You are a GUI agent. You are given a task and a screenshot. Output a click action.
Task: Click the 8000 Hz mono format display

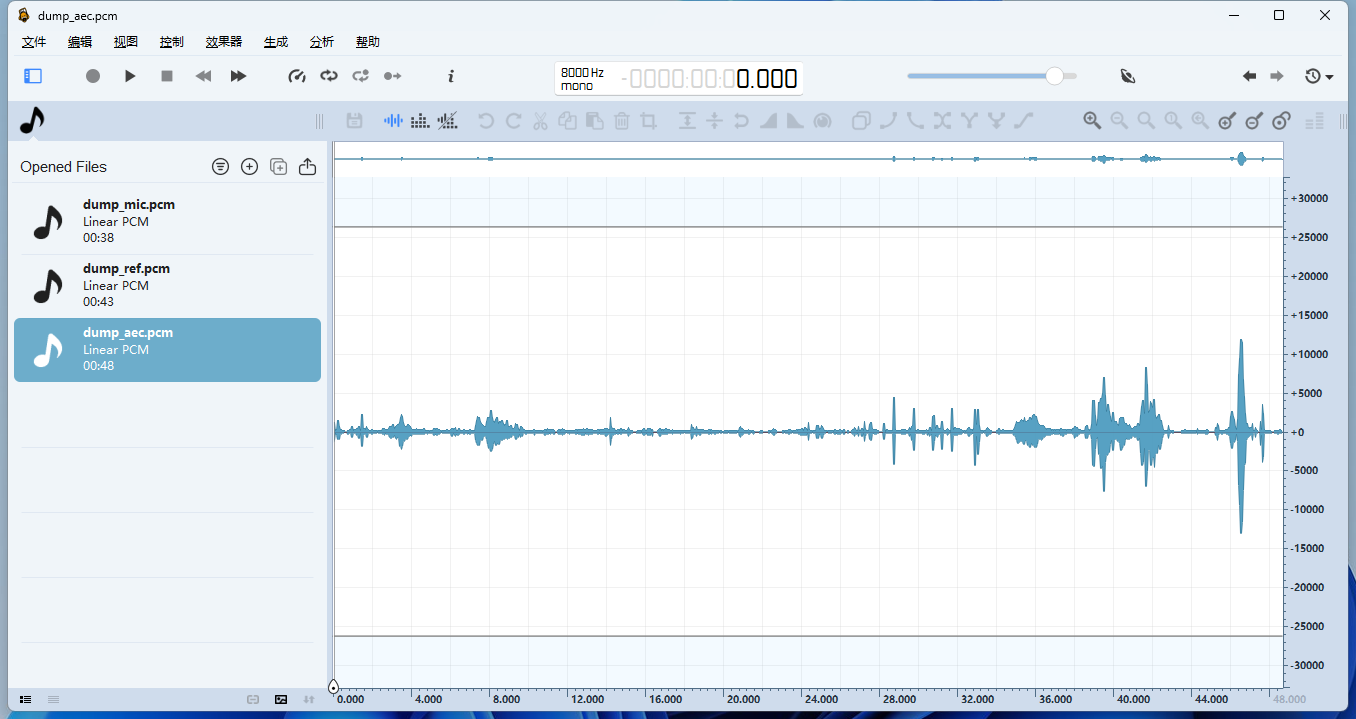click(x=583, y=79)
